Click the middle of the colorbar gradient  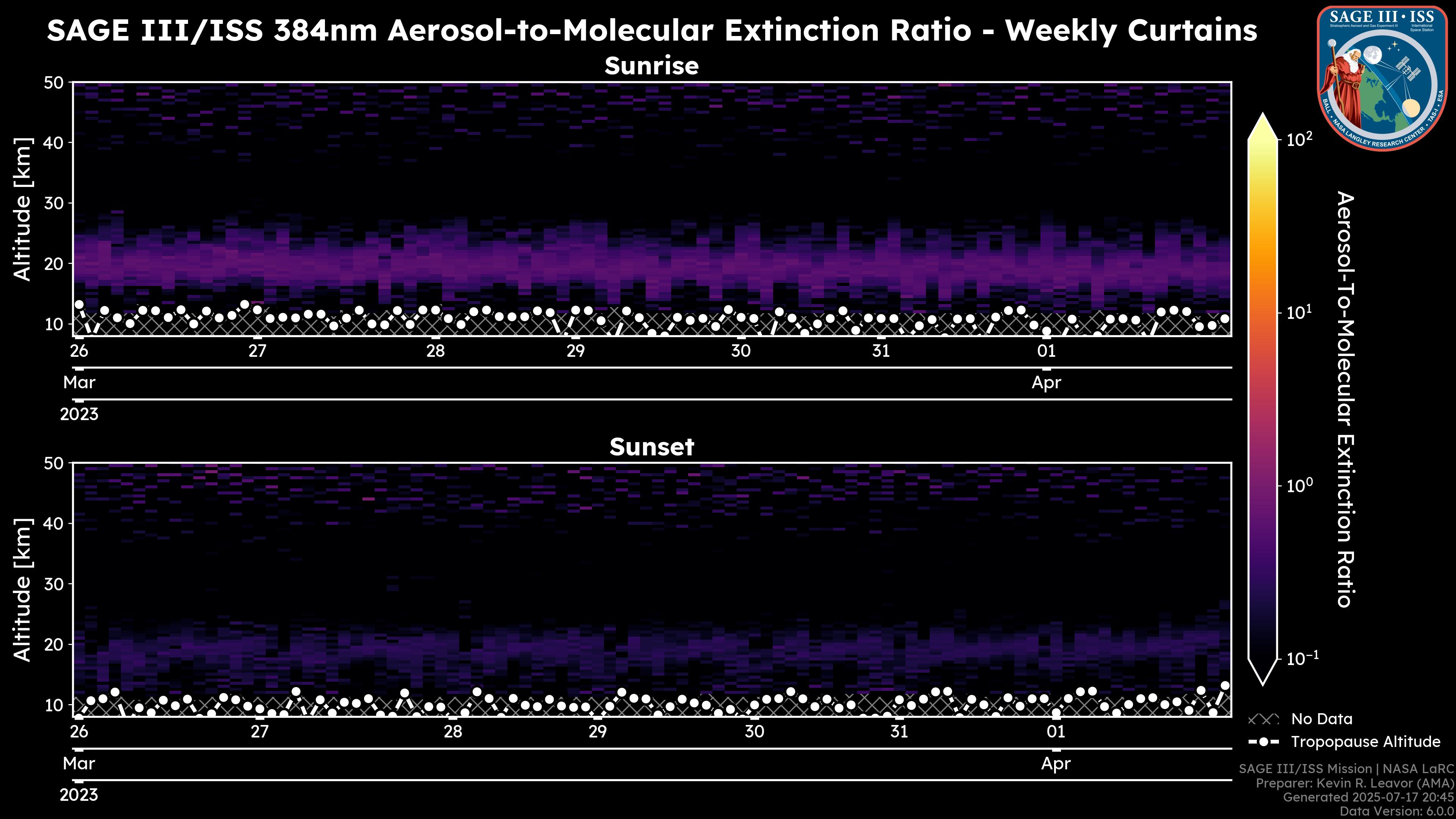point(1263,399)
